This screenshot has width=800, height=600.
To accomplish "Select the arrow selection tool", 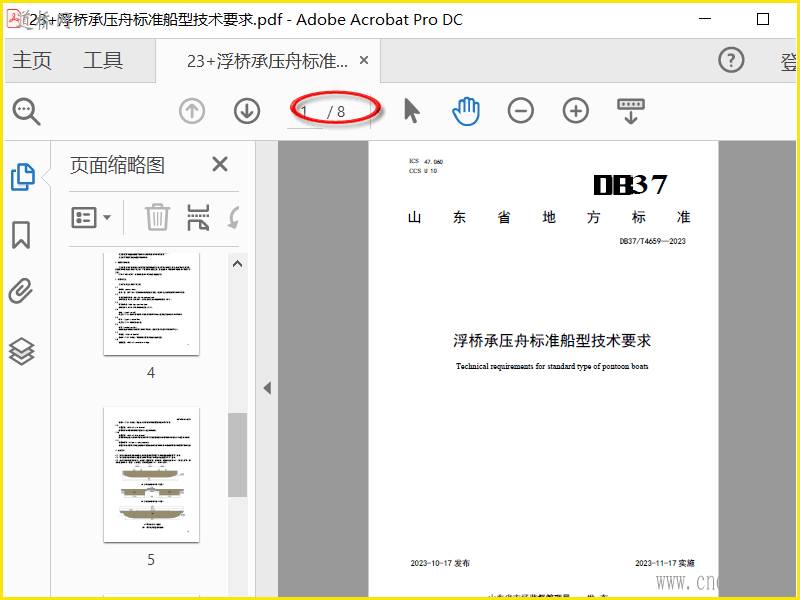I will point(411,111).
